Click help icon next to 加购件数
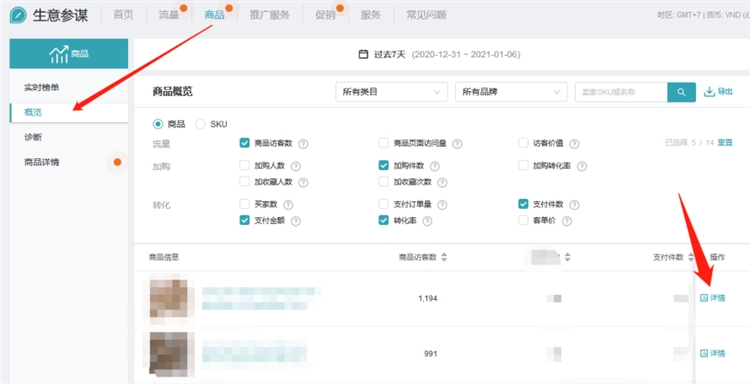 (x=434, y=166)
